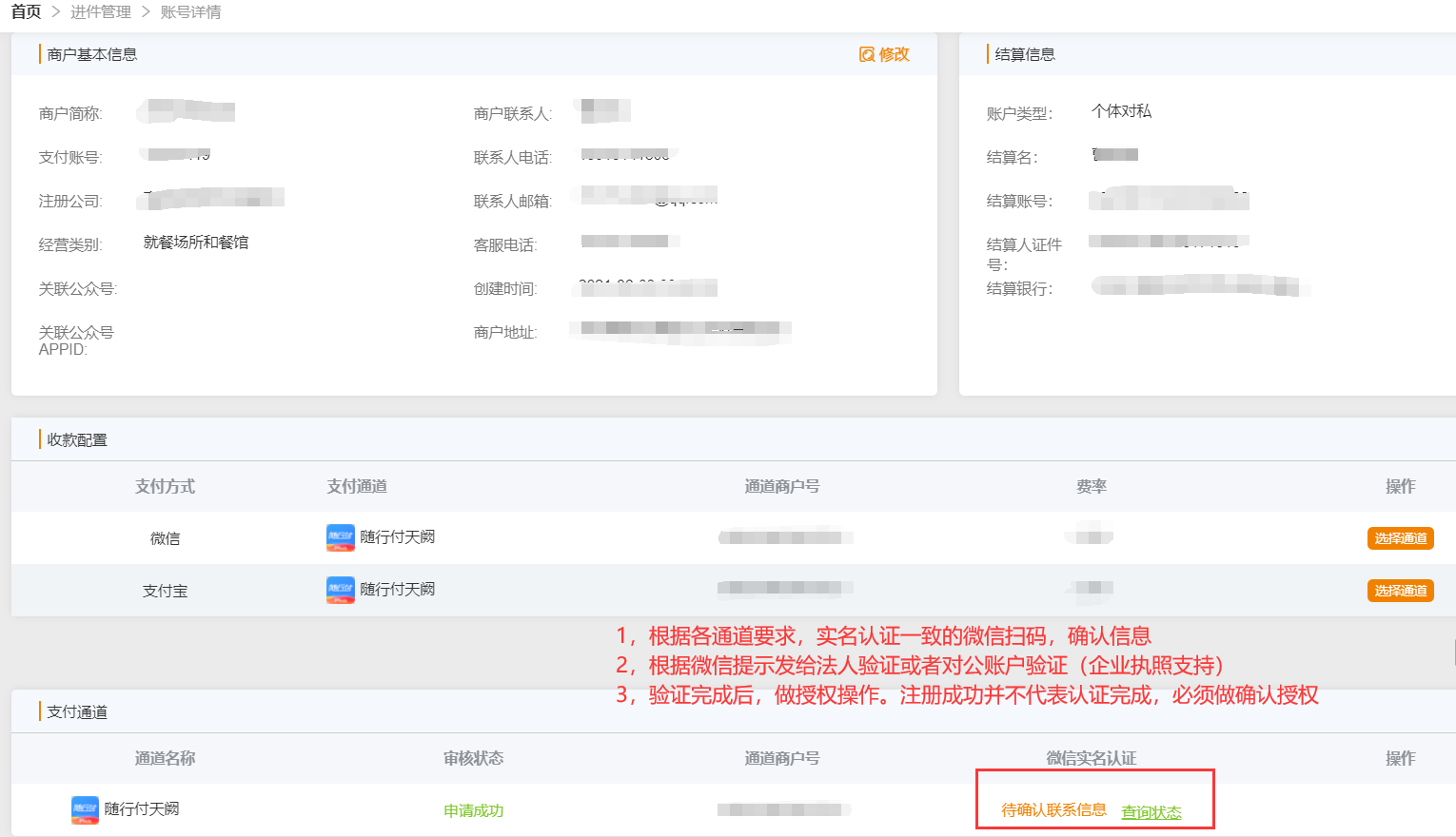Click 随行付天阙 logo in 支付通道 table

85,809
